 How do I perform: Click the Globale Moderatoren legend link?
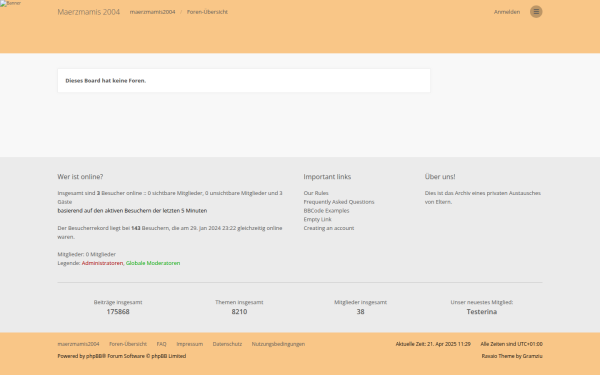153,263
